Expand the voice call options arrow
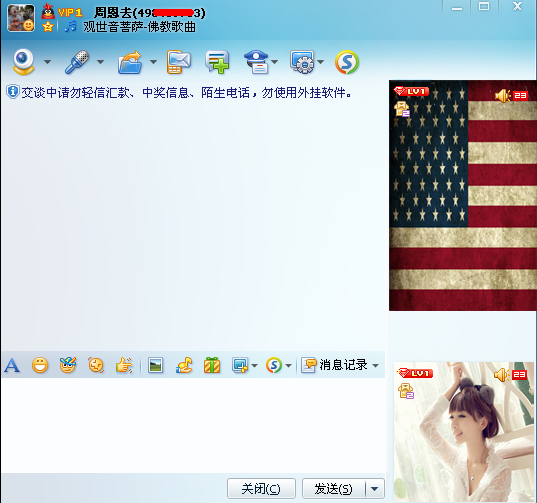Screen dimensions: 537x503 100,62
